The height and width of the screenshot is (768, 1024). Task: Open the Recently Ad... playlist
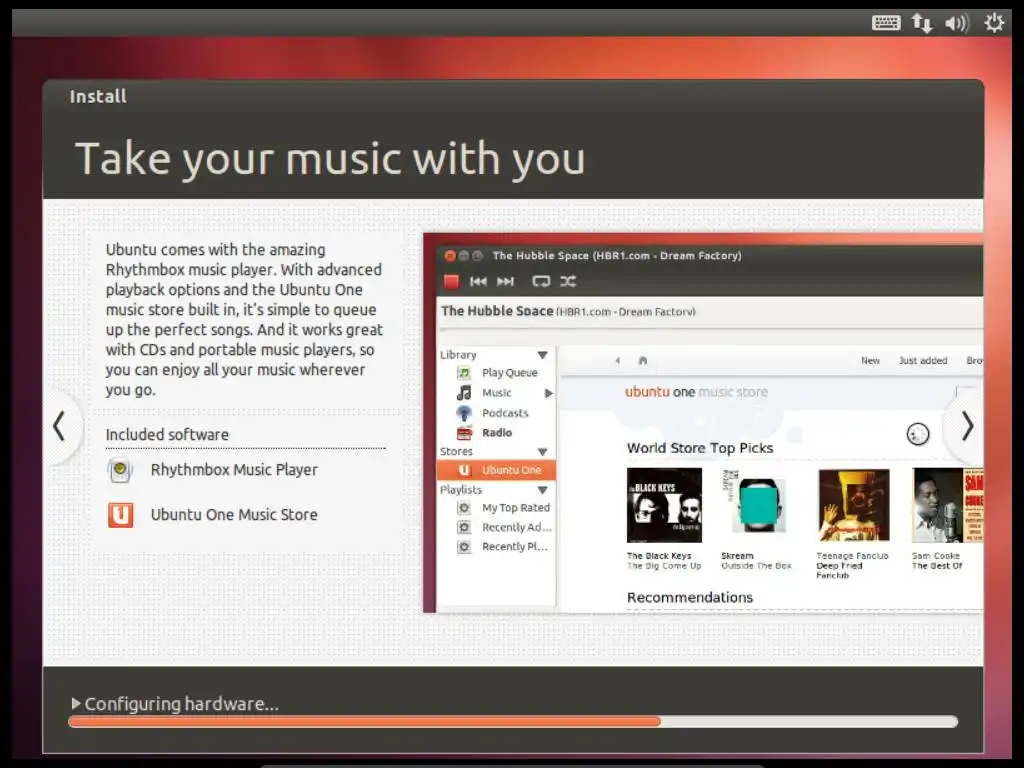517,527
